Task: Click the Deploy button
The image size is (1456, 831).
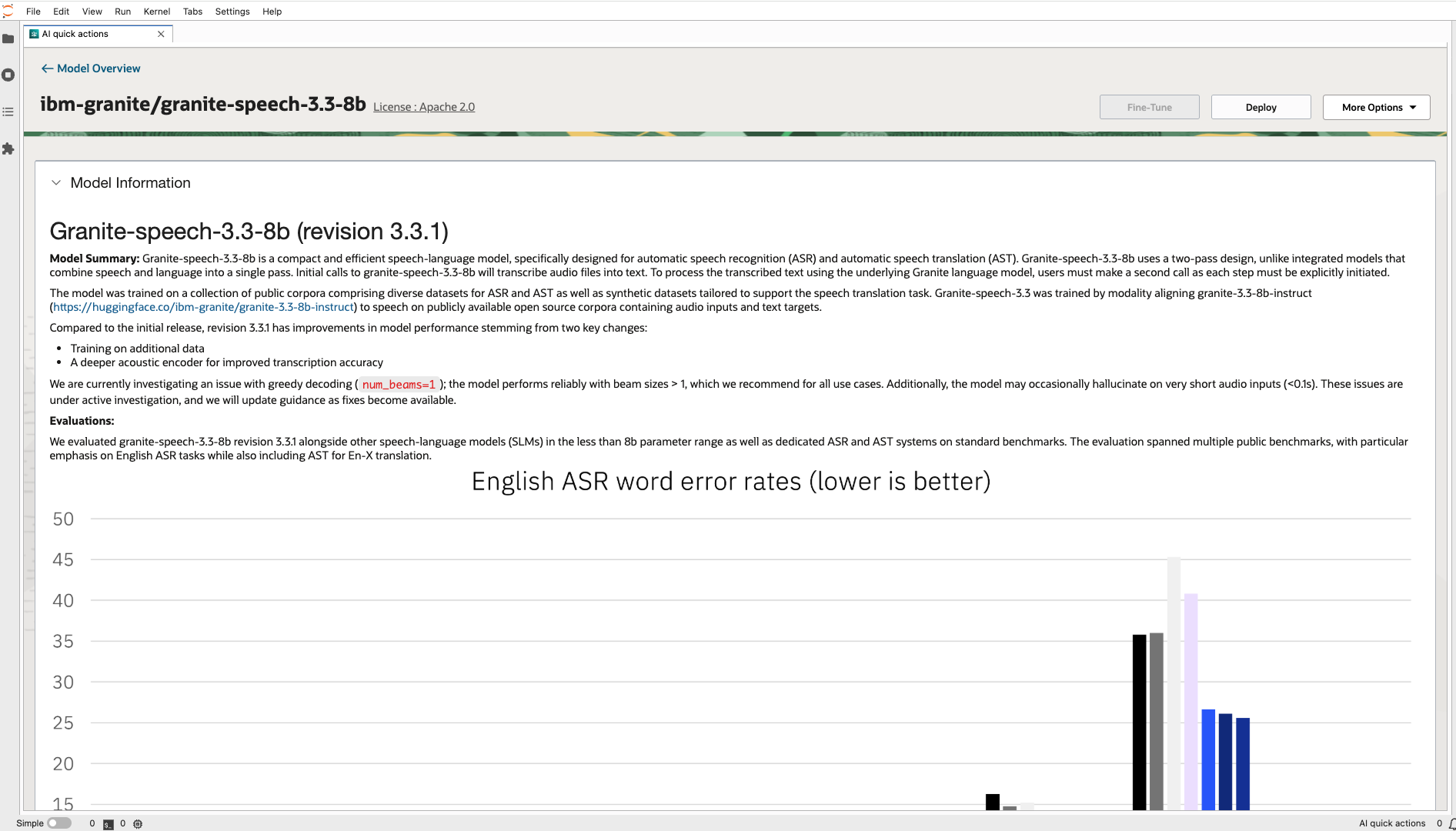Action: pyautogui.click(x=1261, y=108)
